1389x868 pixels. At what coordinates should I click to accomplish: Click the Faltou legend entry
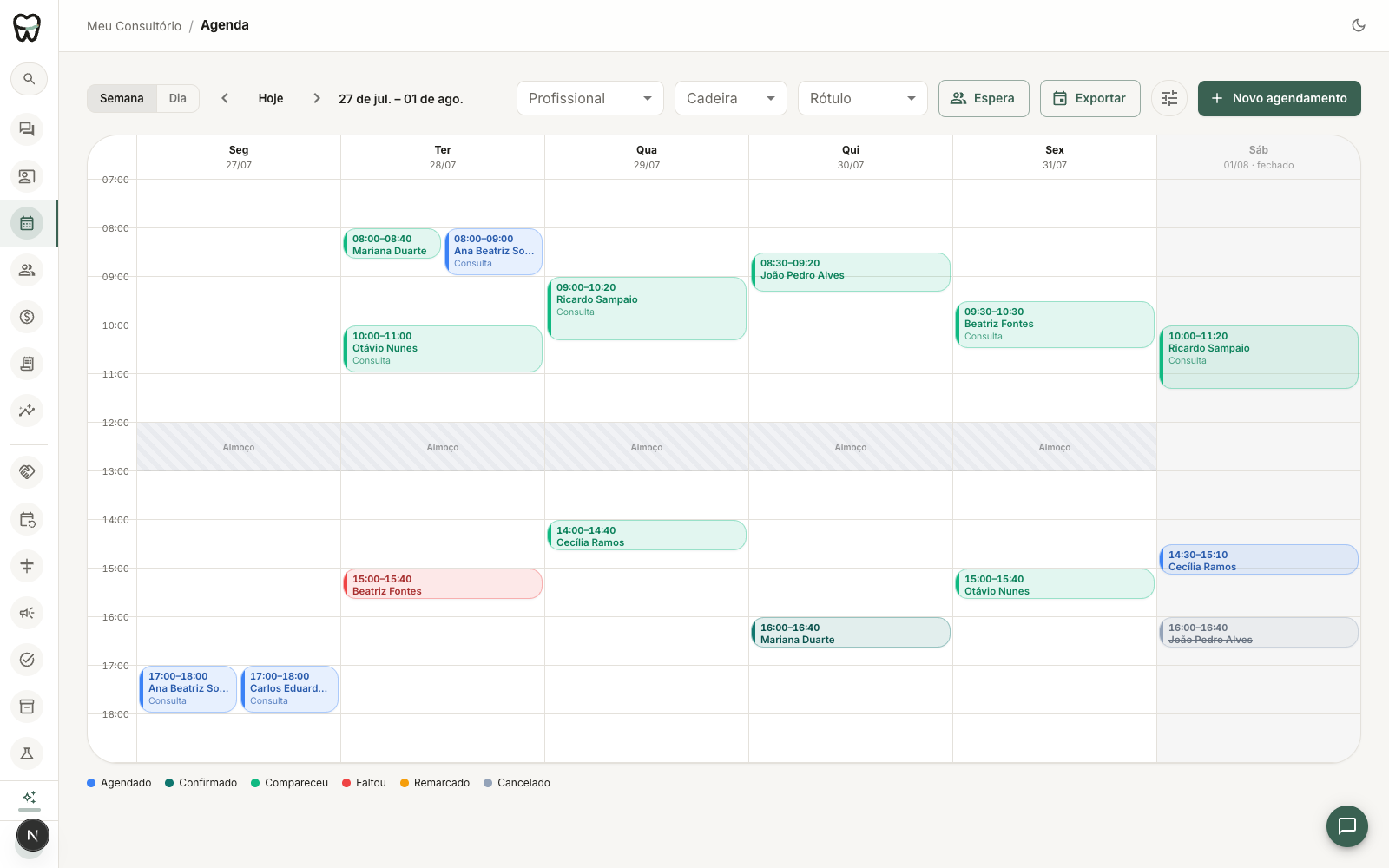point(365,783)
